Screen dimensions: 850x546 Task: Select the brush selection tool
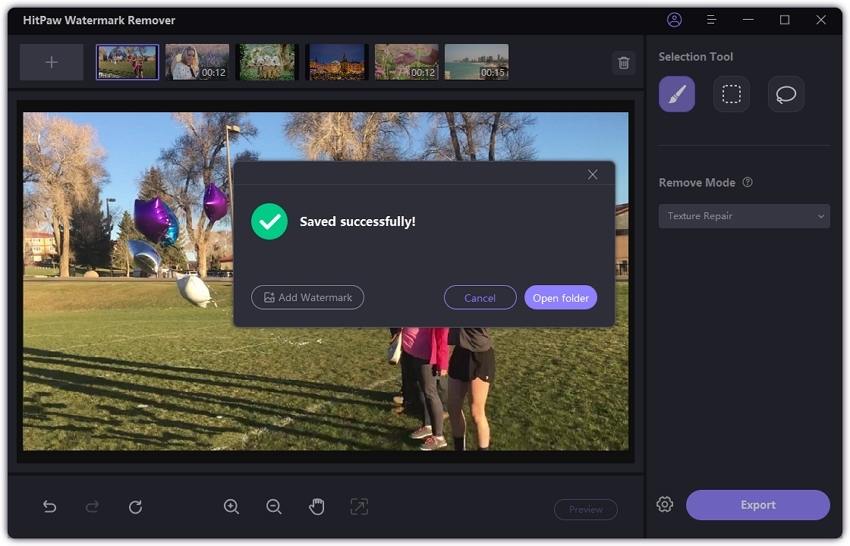tap(677, 94)
